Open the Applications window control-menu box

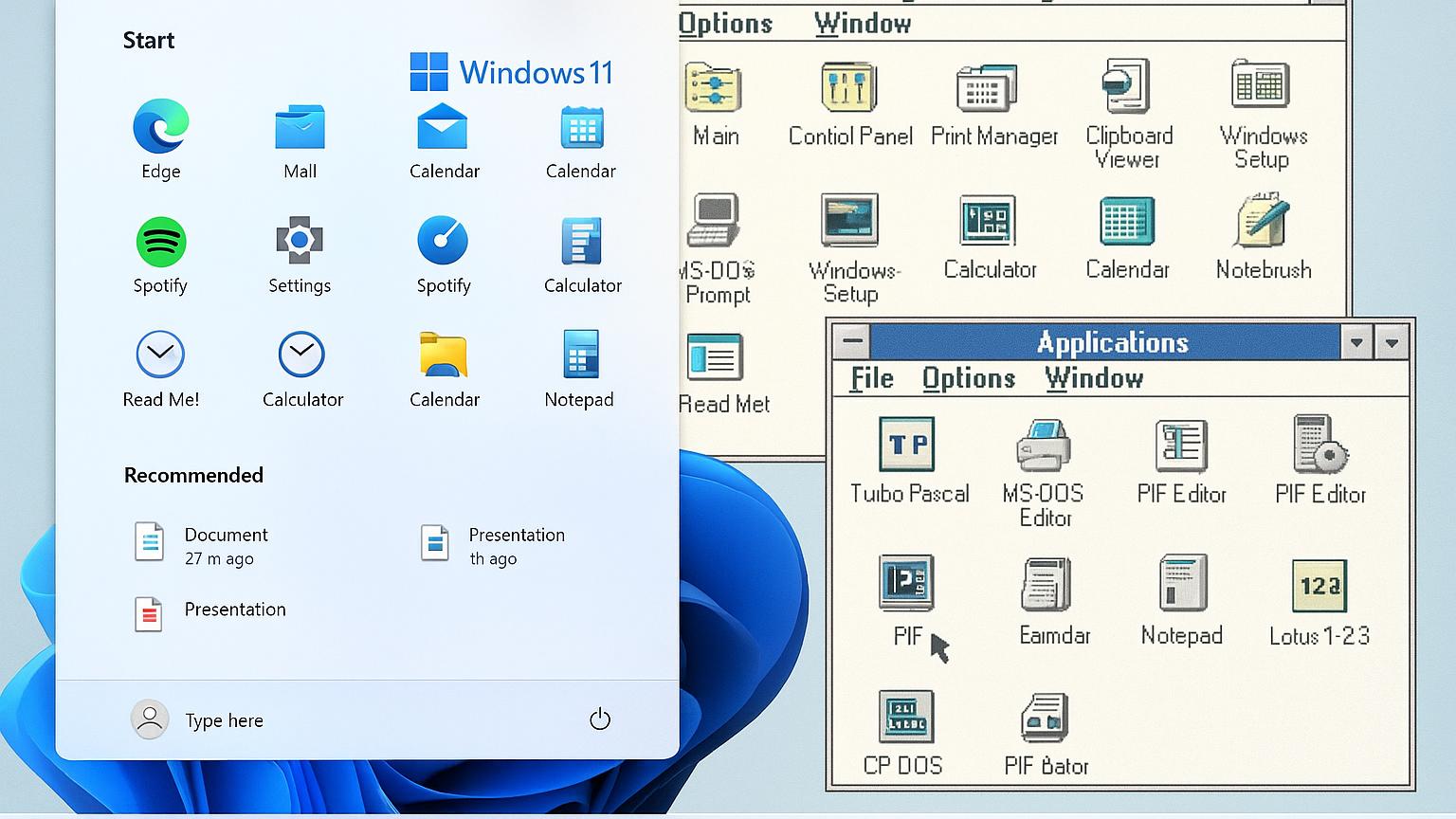click(852, 341)
